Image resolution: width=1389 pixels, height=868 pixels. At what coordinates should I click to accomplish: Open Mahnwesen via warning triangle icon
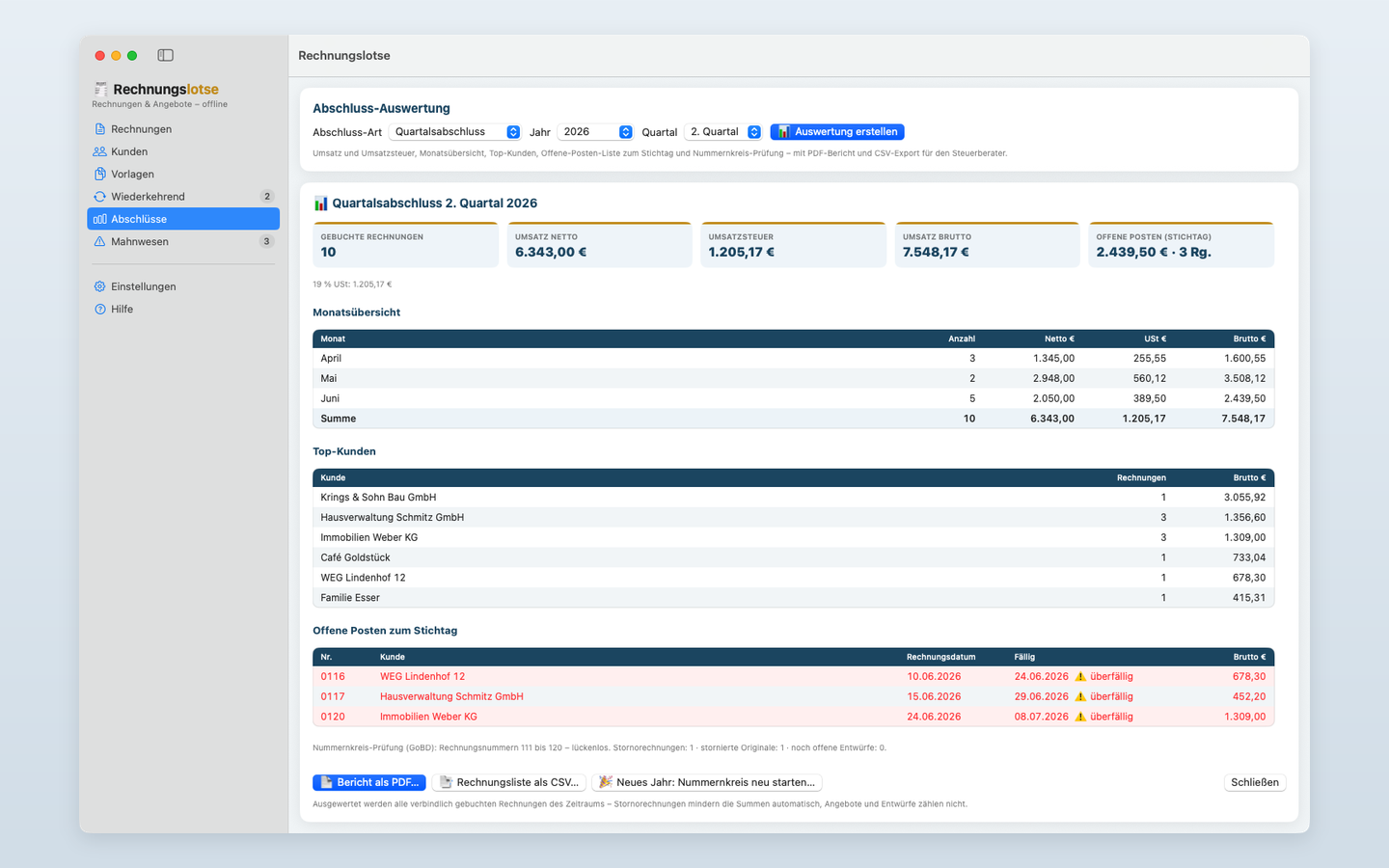pyautogui.click(x=99, y=241)
